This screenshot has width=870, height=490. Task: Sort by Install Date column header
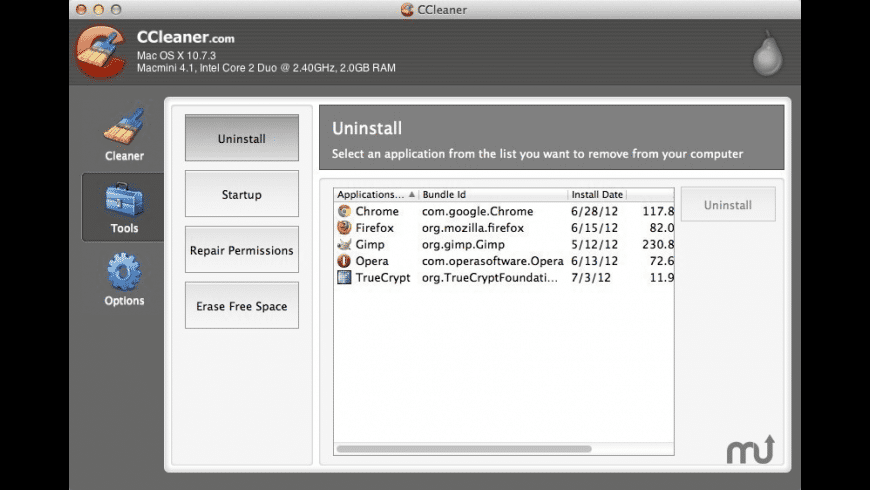(597, 195)
